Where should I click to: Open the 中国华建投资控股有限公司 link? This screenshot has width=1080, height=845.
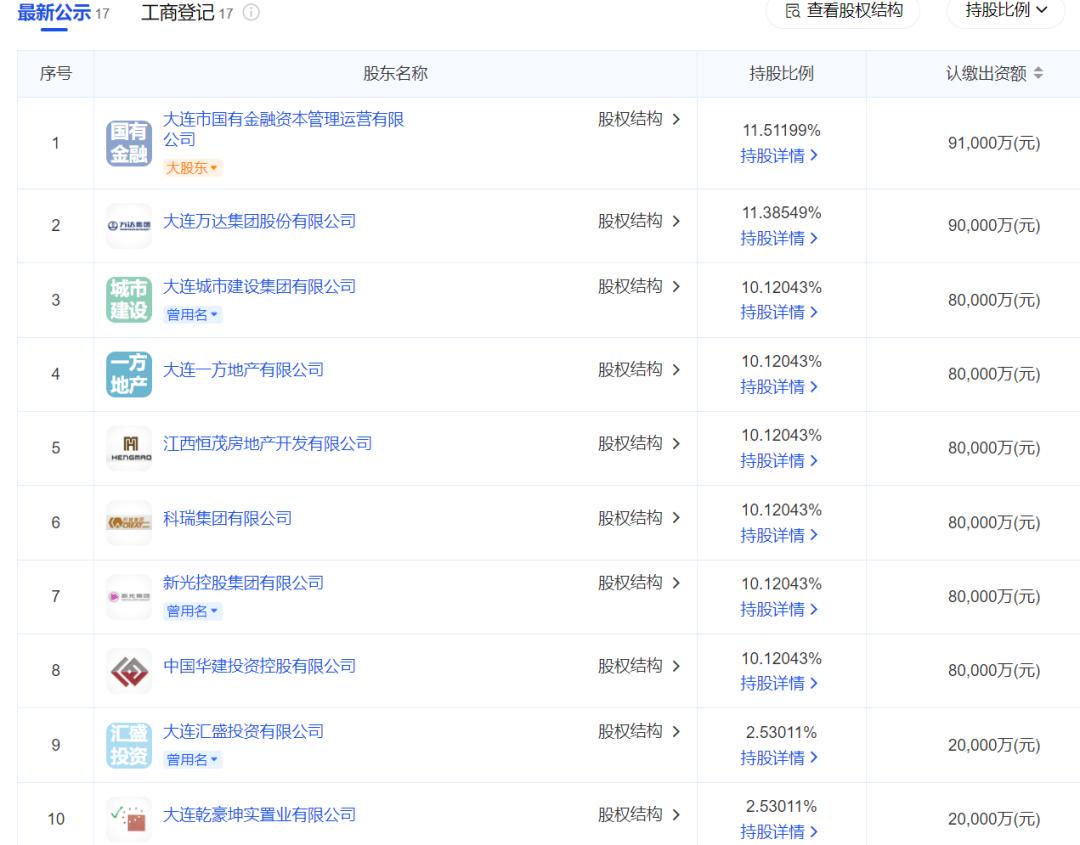259,666
